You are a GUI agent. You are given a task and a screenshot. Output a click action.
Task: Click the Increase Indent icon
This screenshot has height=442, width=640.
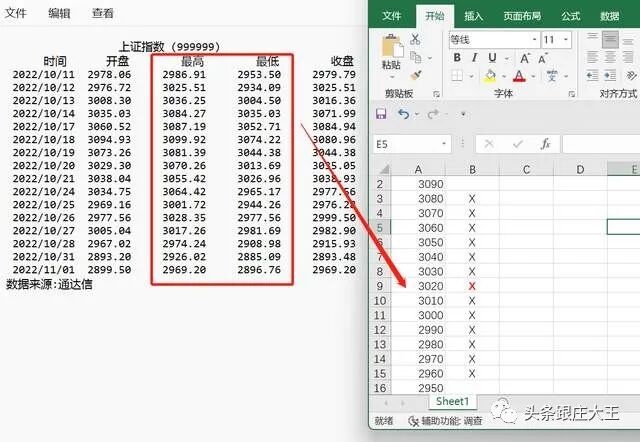pyautogui.click(x=610, y=76)
